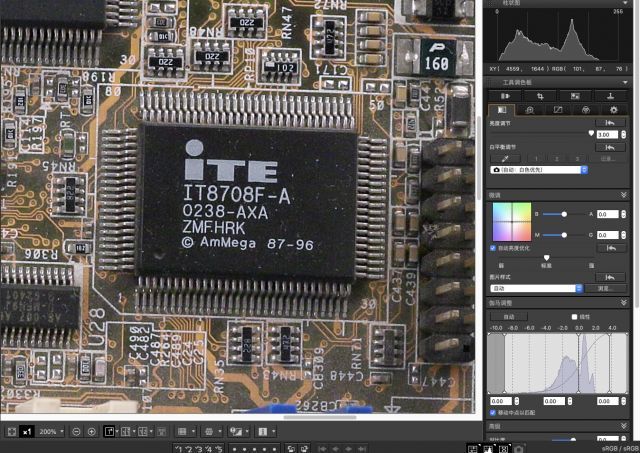Open the crop and angle tool palette

540,96
